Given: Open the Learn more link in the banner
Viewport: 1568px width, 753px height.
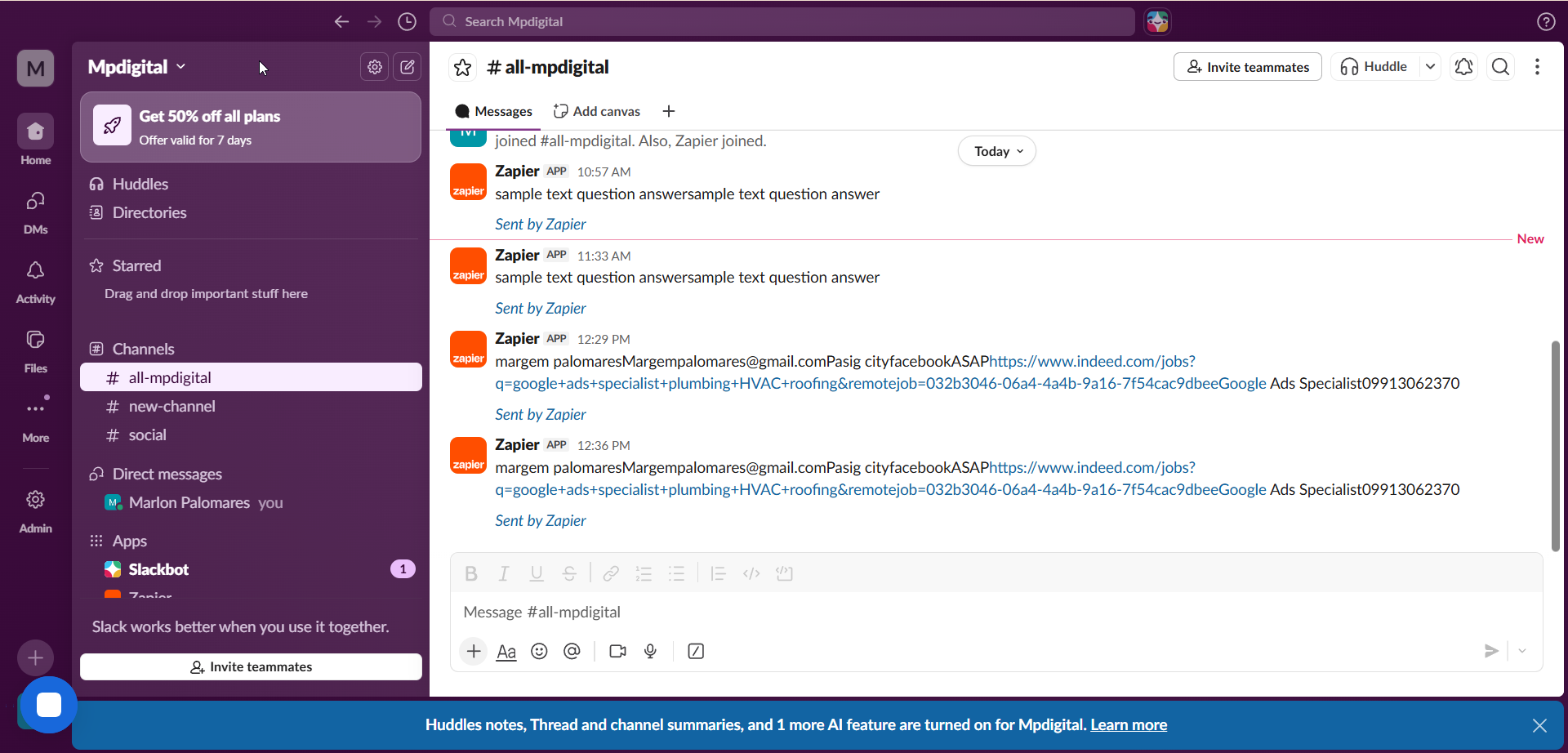Looking at the screenshot, I should 1129,724.
